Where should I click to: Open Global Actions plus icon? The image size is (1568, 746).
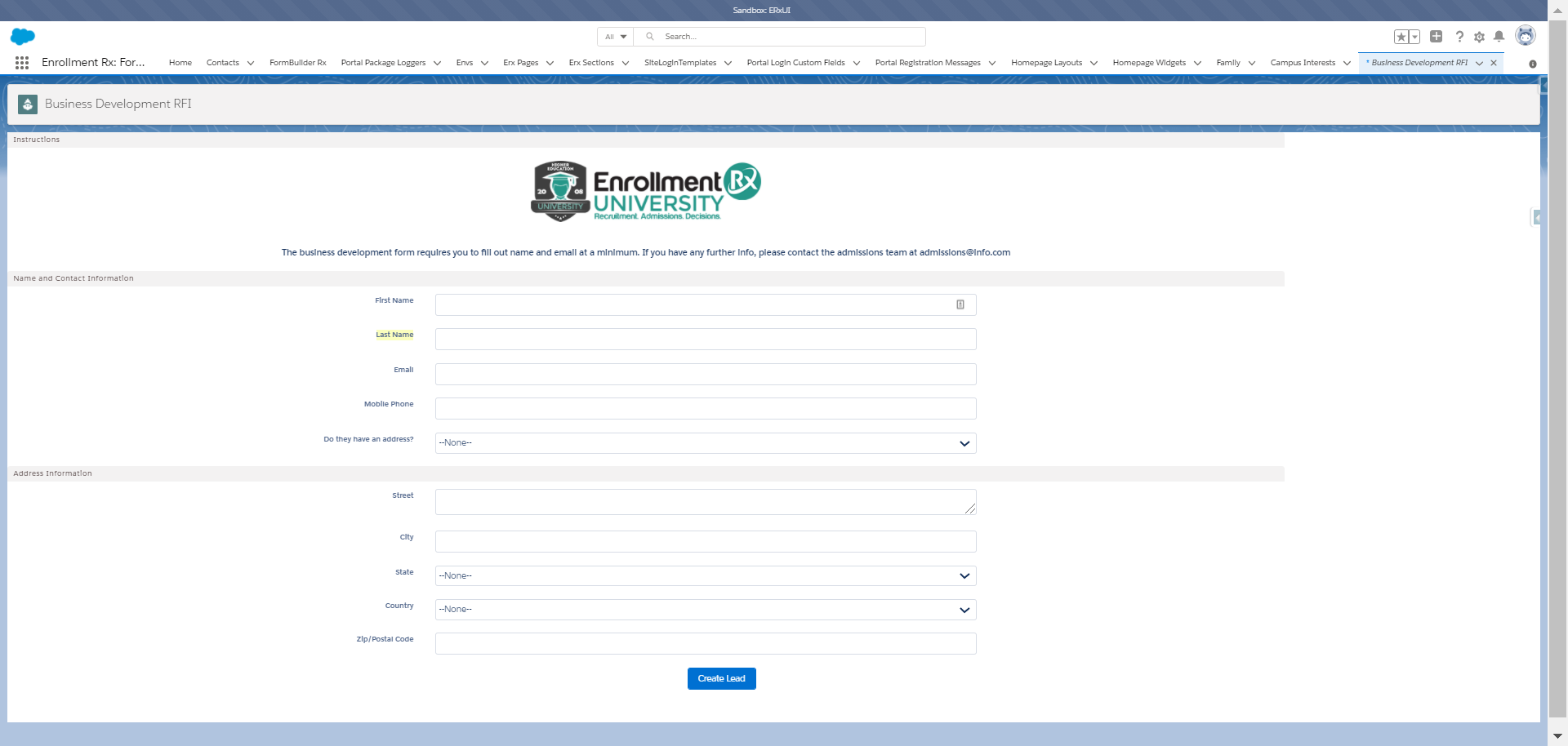(1436, 37)
